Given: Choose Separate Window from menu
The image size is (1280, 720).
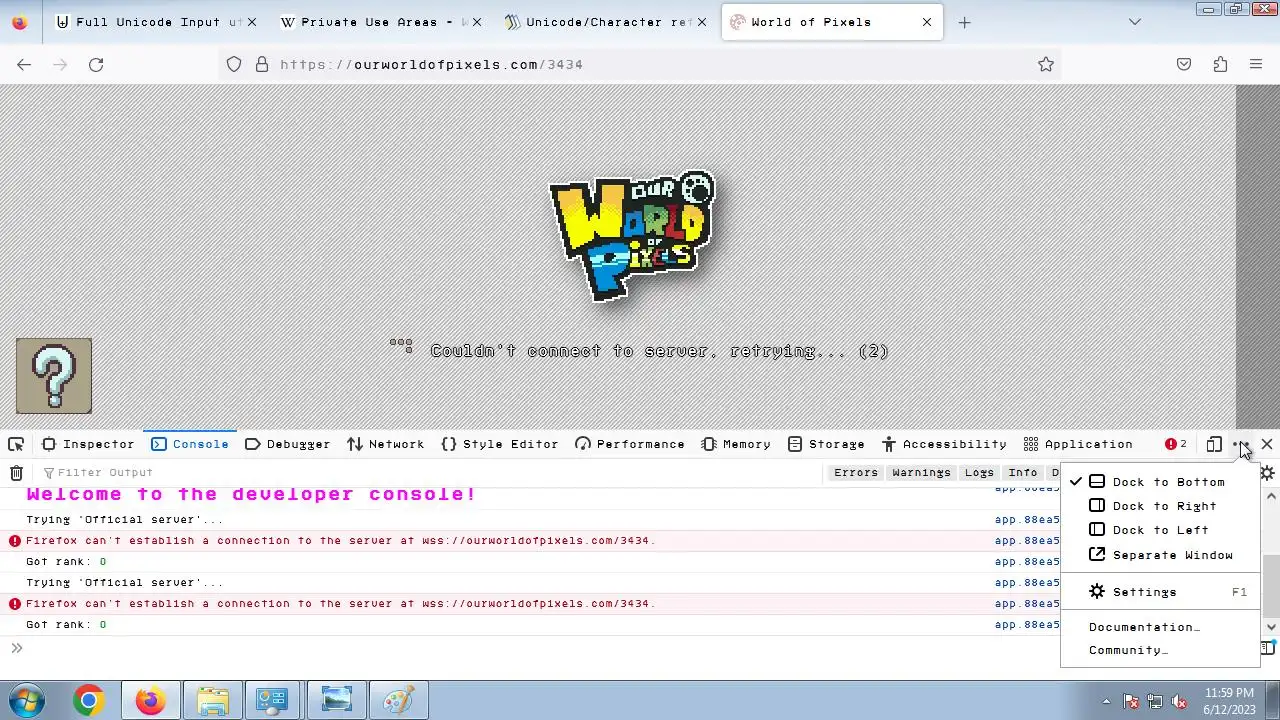Looking at the screenshot, I should tap(1160, 555).
